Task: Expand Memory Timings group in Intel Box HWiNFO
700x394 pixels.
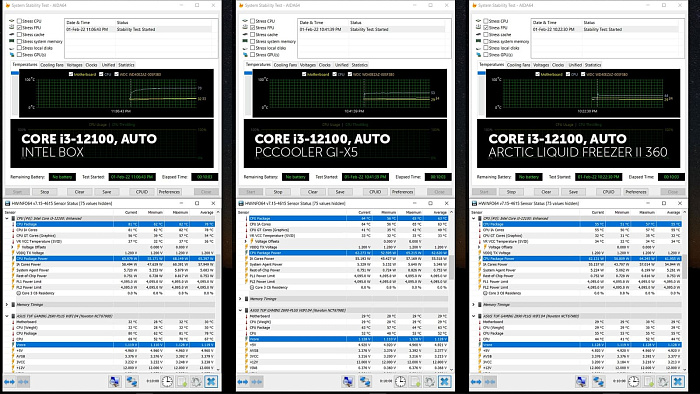Action: pyautogui.click(x=7, y=305)
